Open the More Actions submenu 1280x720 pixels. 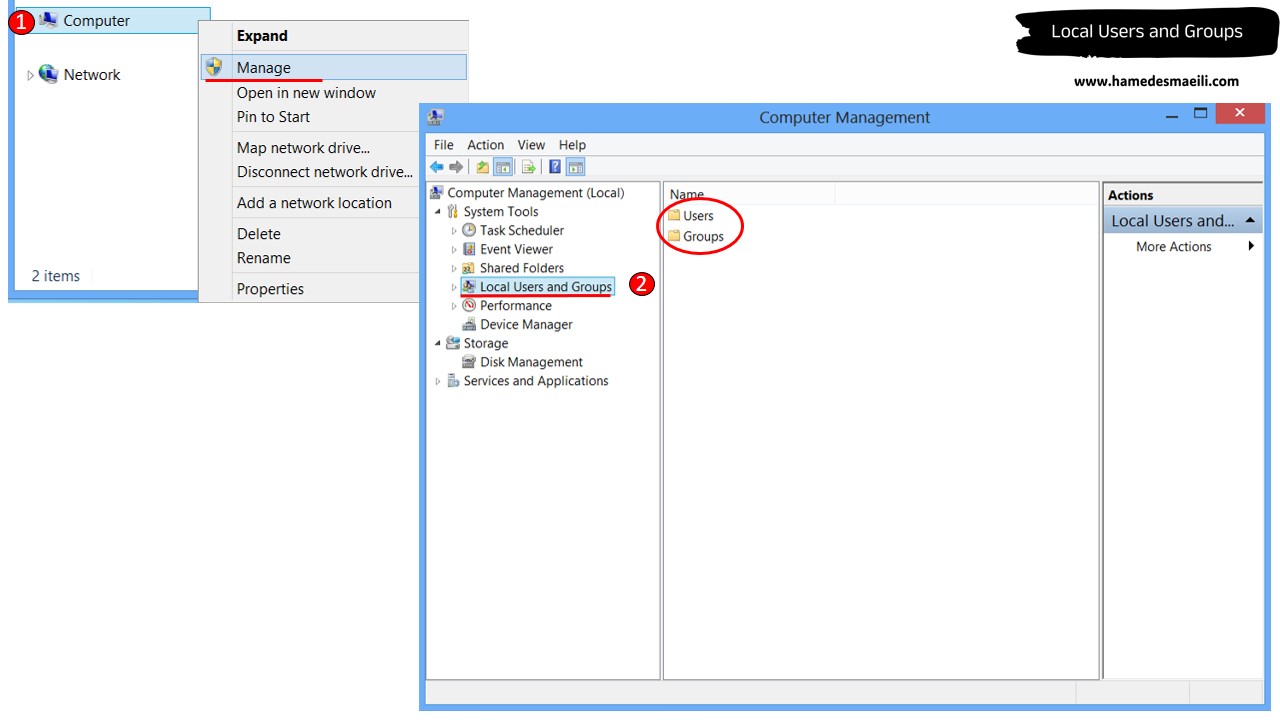coord(1183,247)
